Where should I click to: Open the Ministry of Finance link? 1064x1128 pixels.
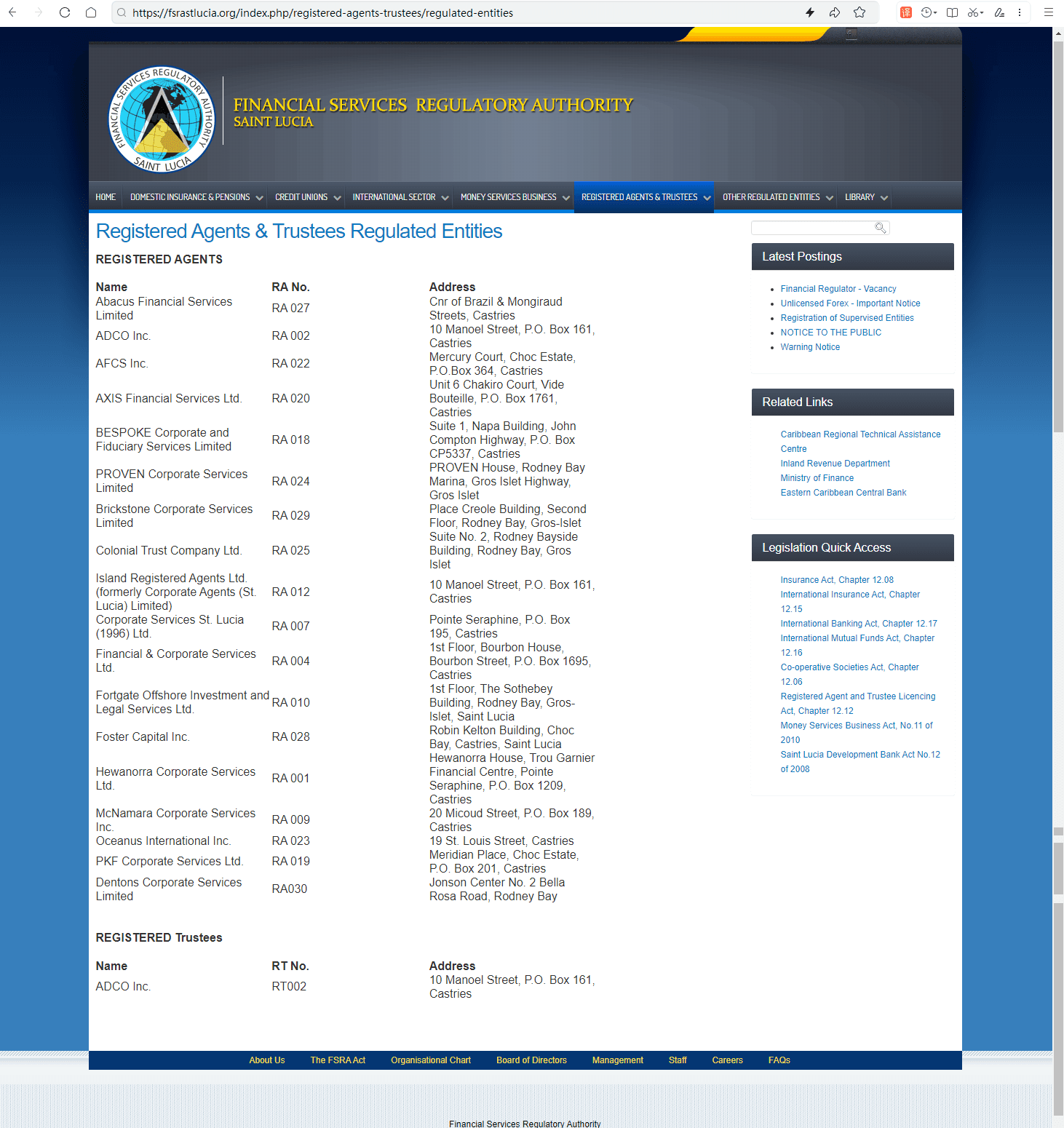tap(817, 478)
